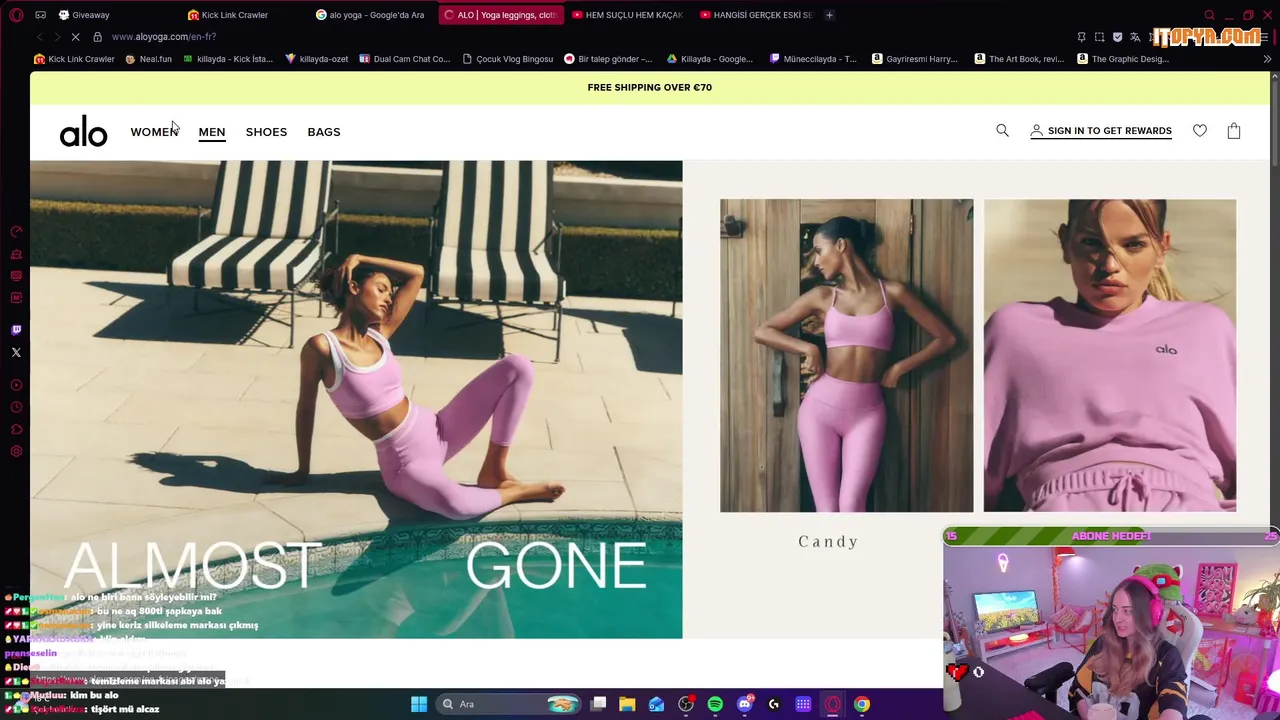Image resolution: width=1280 pixels, height=720 pixels.
Task: Open pink alo sweatshirt photo
Action: [x=1110, y=355]
